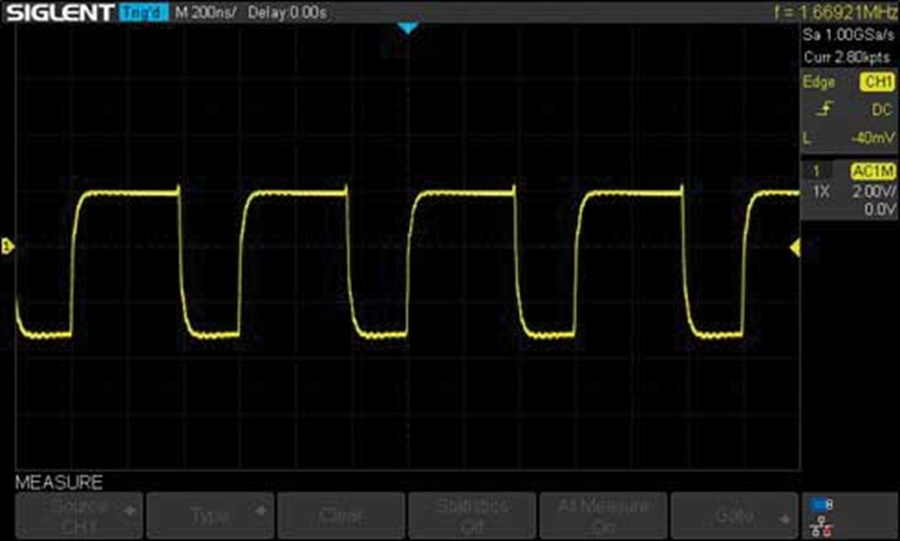Click the 1X probe attenuation label
Screen dimensions: 900x541
821,191
